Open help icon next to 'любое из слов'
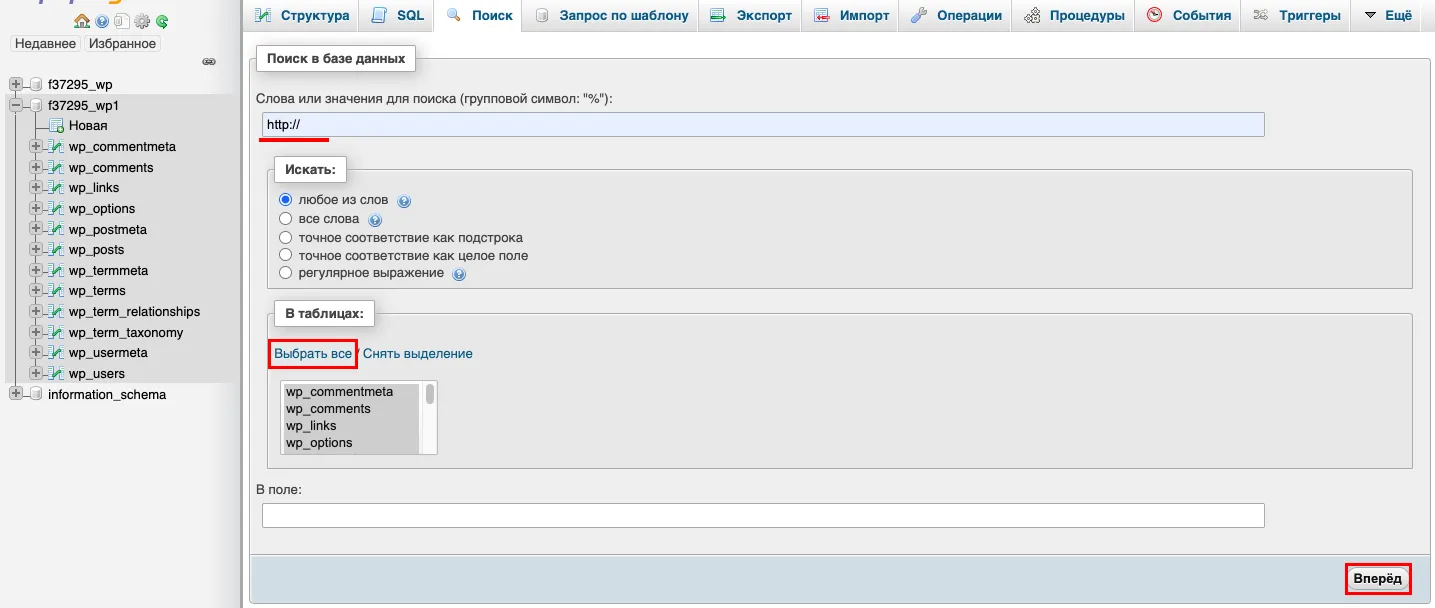The width and height of the screenshot is (1435, 608). click(x=404, y=201)
